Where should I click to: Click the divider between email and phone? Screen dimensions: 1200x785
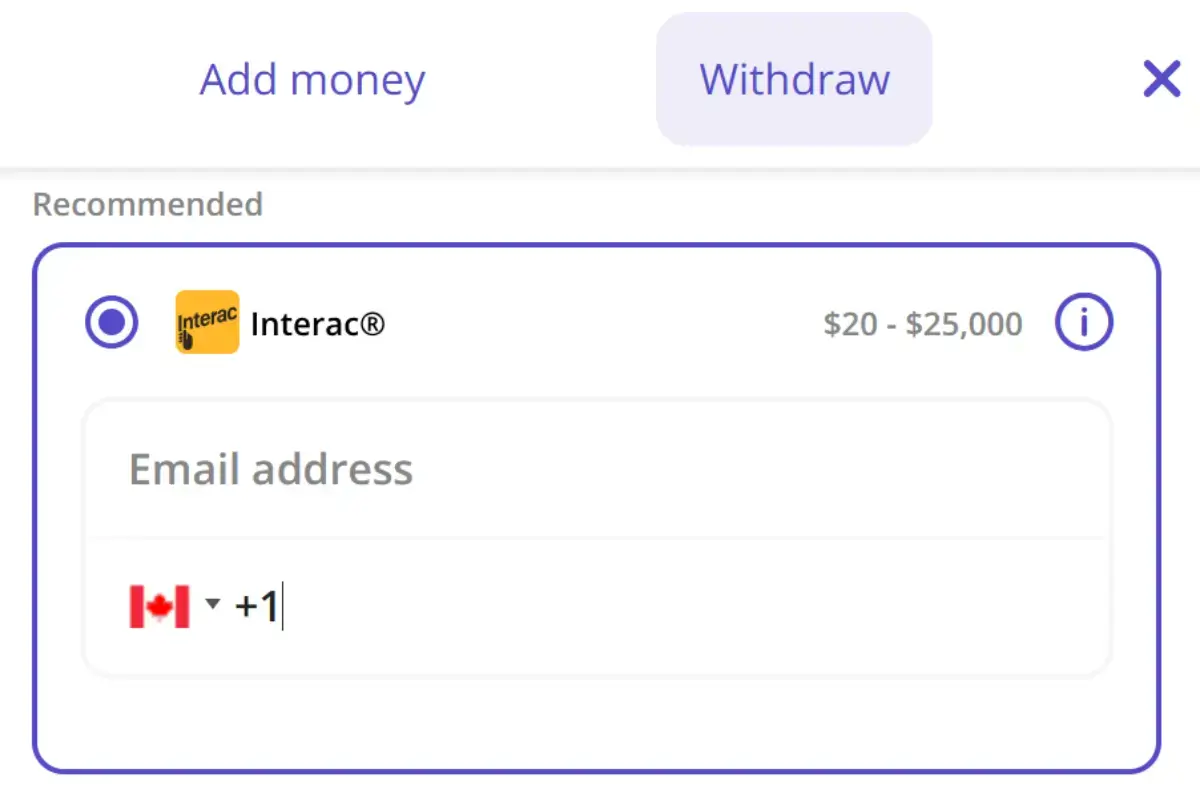[596, 537]
